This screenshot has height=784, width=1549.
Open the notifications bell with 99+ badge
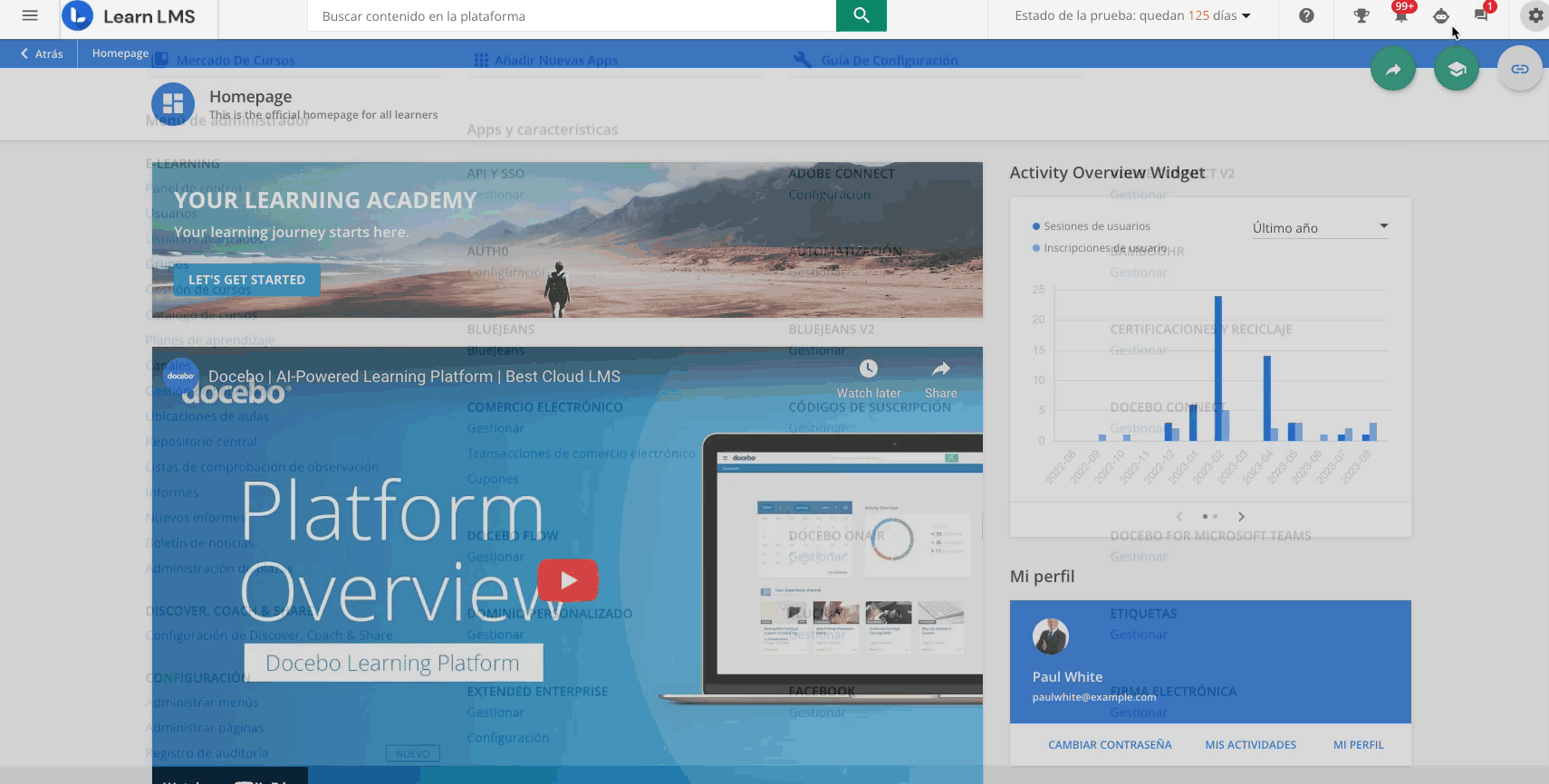tap(1400, 15)
